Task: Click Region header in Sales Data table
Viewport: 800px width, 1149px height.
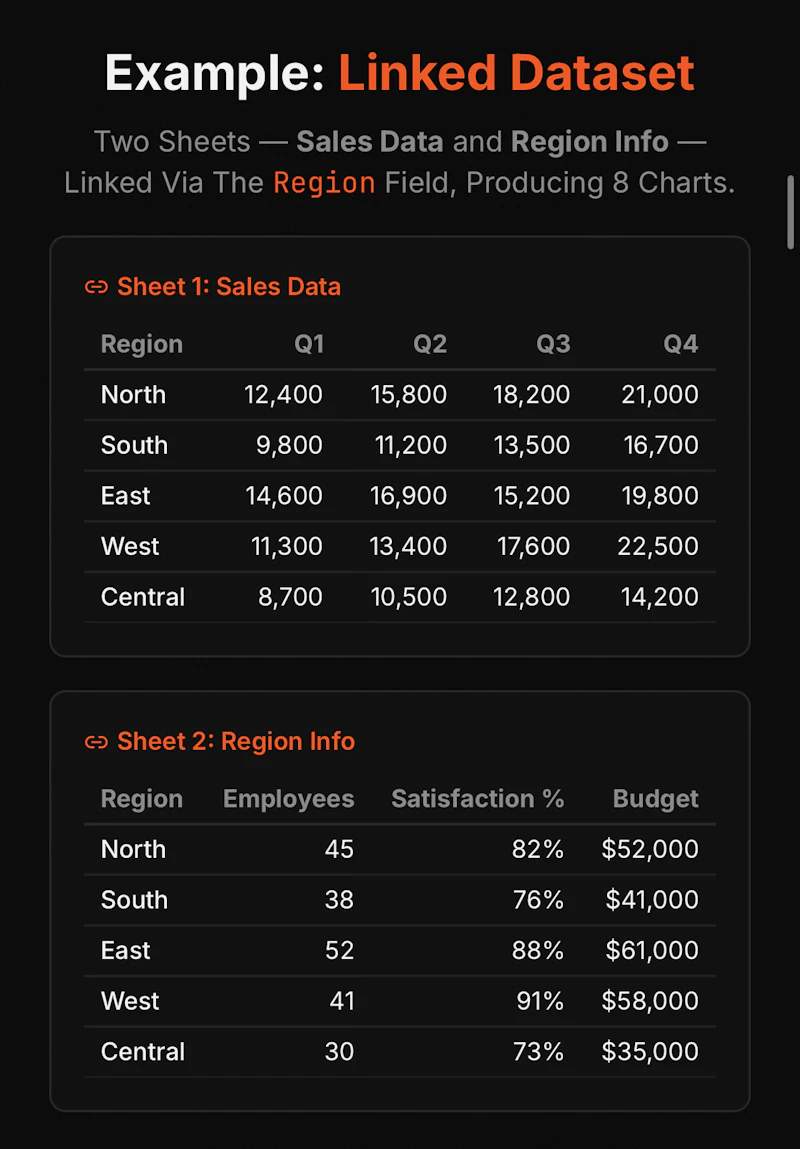Action: click(x=141, y=344)
